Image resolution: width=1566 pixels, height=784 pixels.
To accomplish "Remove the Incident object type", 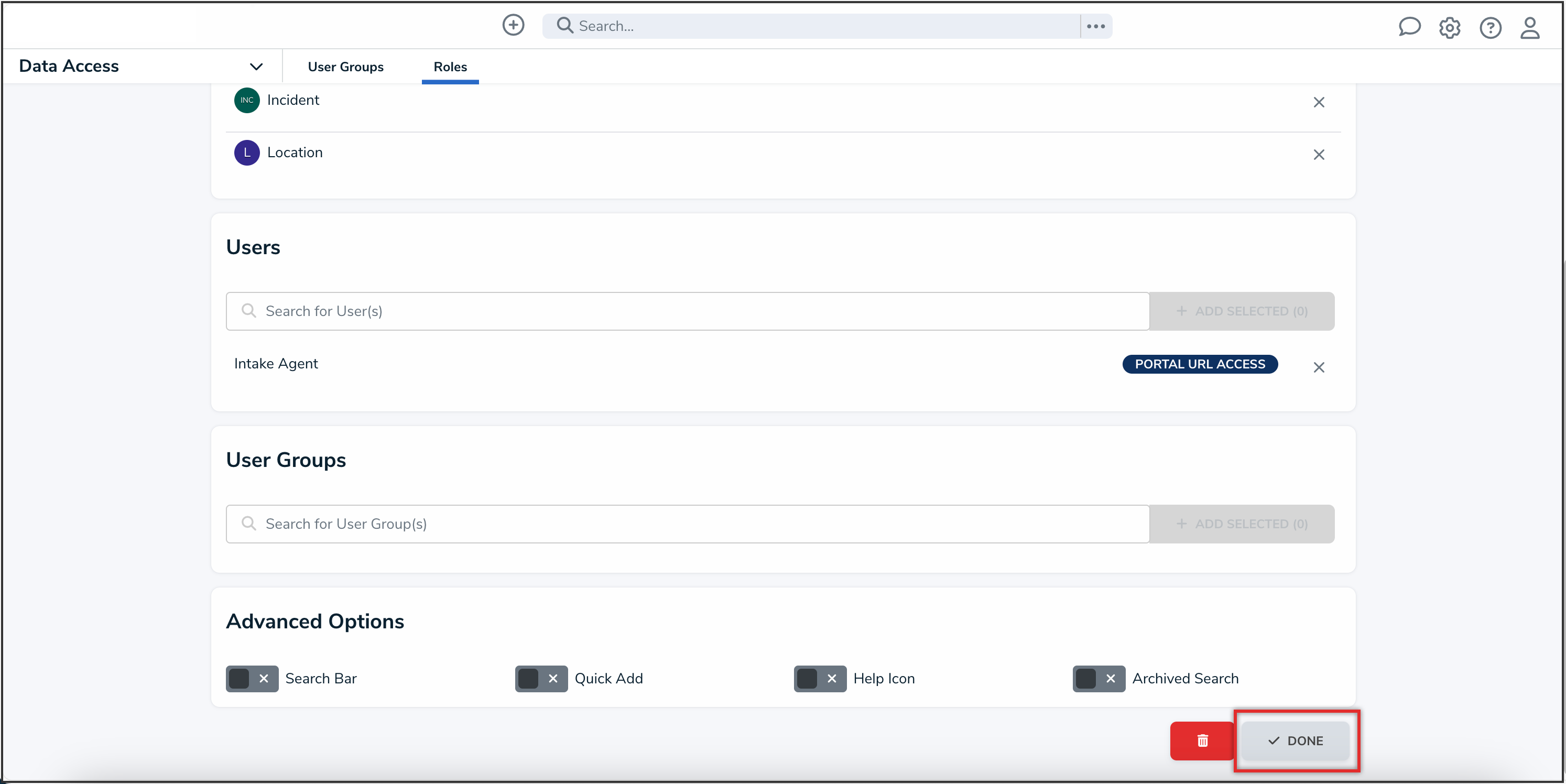I will point(1318,102).
